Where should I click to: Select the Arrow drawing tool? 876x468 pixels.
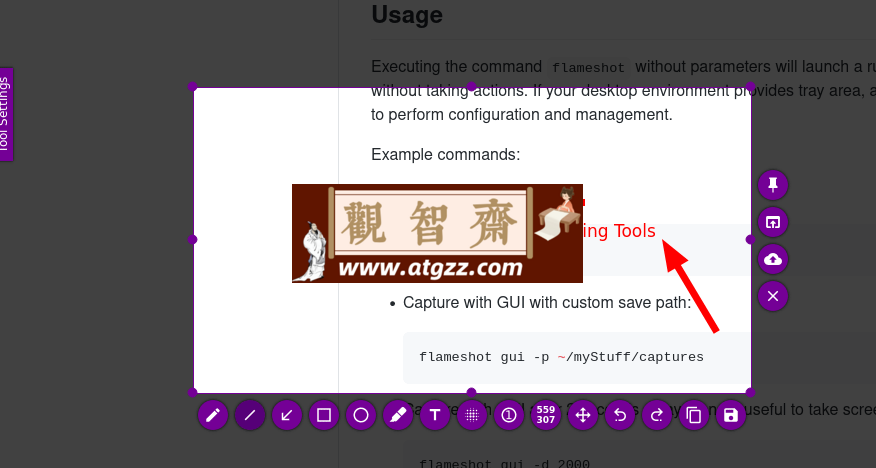click(287, 415)
